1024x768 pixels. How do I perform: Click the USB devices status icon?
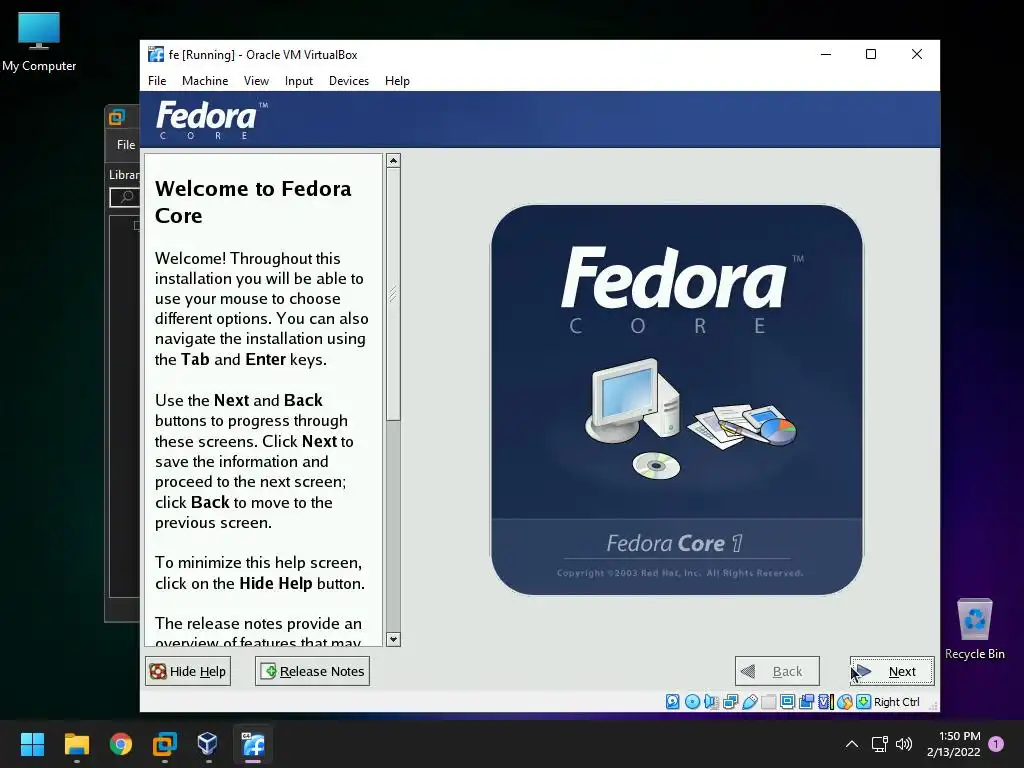point(750,702)
